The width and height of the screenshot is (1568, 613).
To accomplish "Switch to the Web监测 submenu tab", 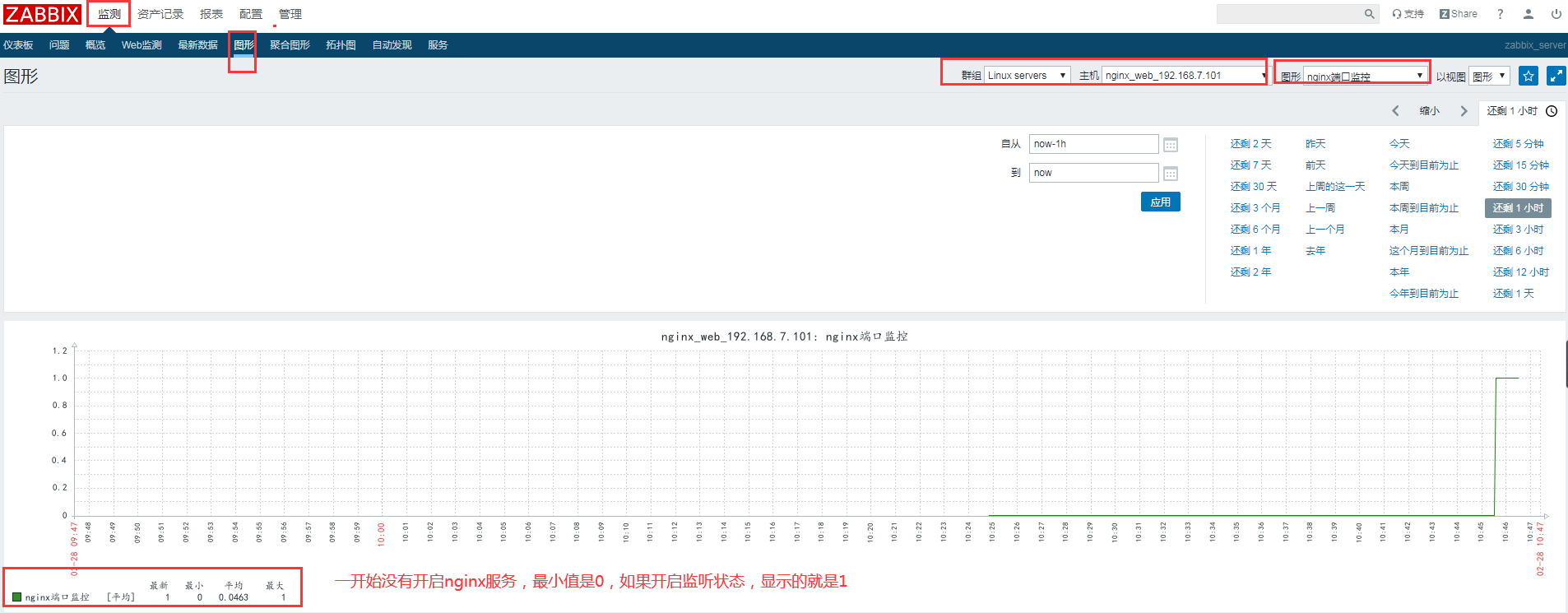I will pyautogui.click(x=141, y=45).
